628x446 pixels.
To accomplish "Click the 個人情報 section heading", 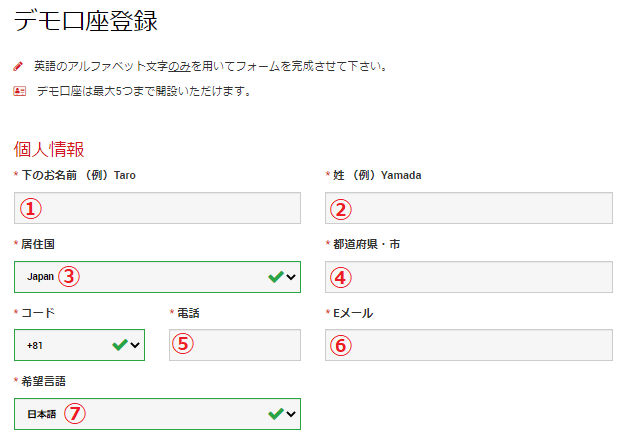I will point(49,149).
